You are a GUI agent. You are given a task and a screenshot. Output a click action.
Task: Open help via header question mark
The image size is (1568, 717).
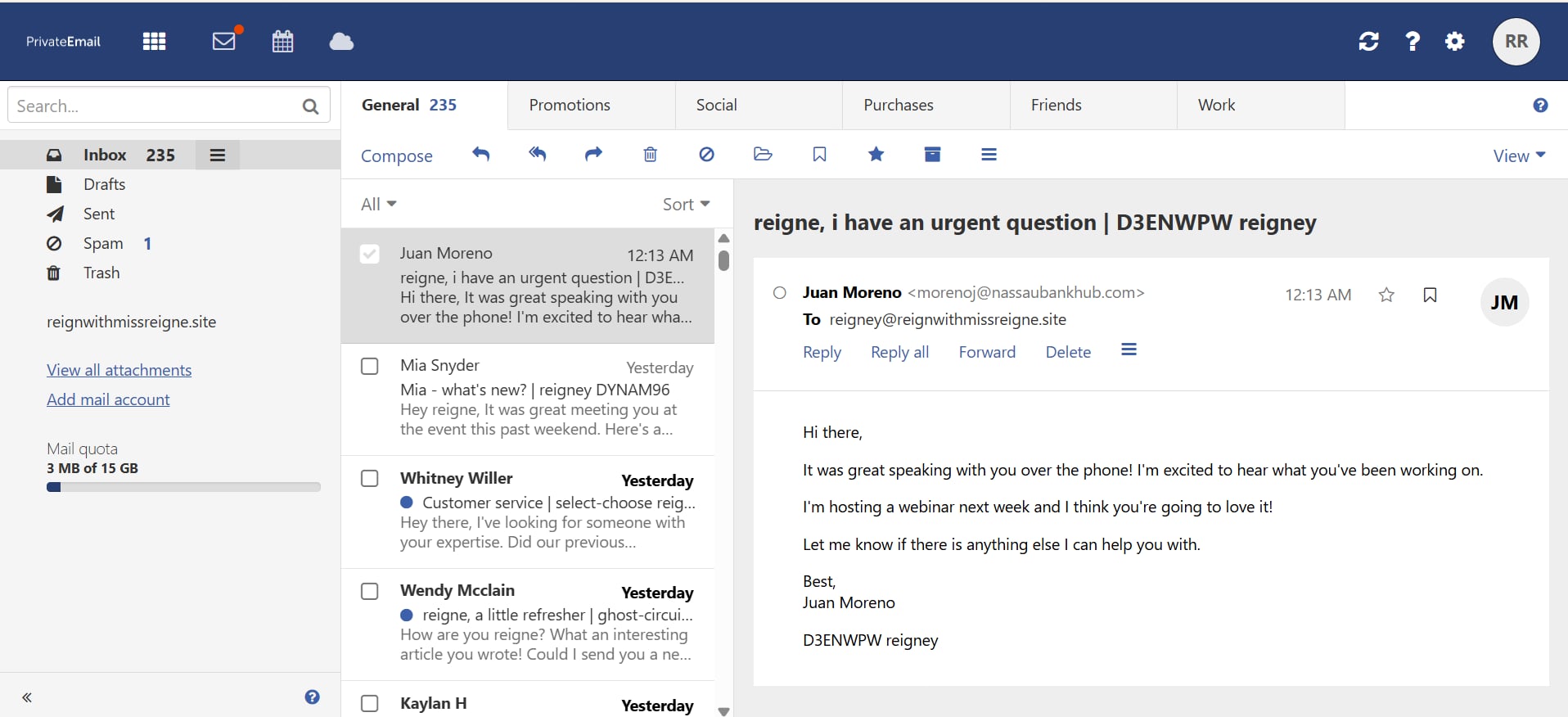pos(1413,41)
